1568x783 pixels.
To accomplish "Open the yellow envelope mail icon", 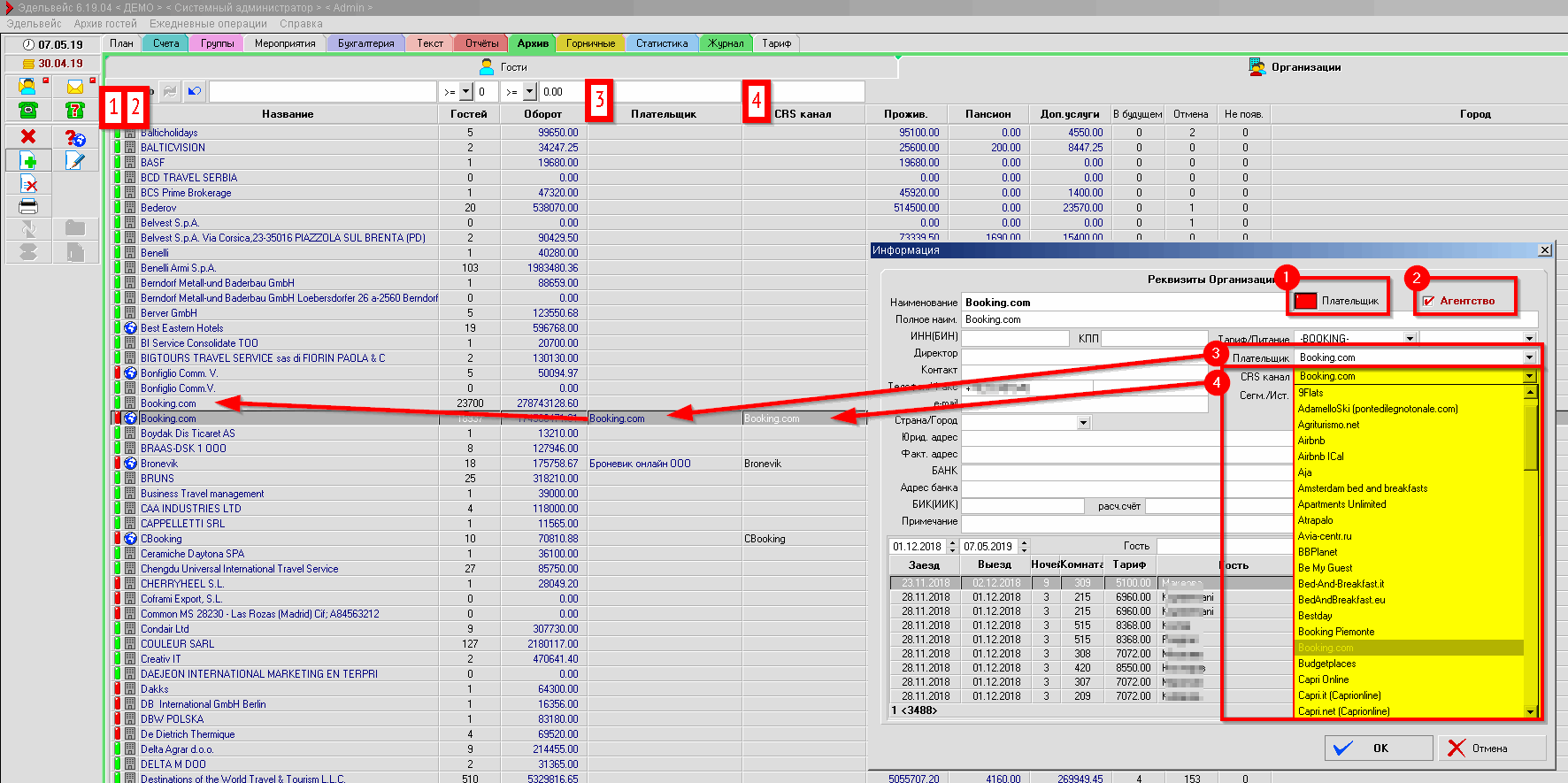I will pos(75,86).
